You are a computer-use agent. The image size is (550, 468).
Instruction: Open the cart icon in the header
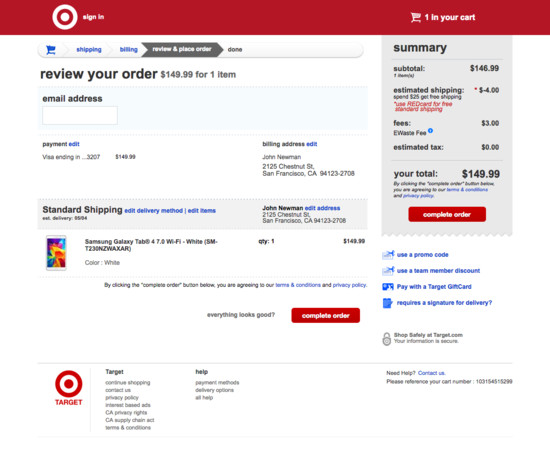click(416, 17)
